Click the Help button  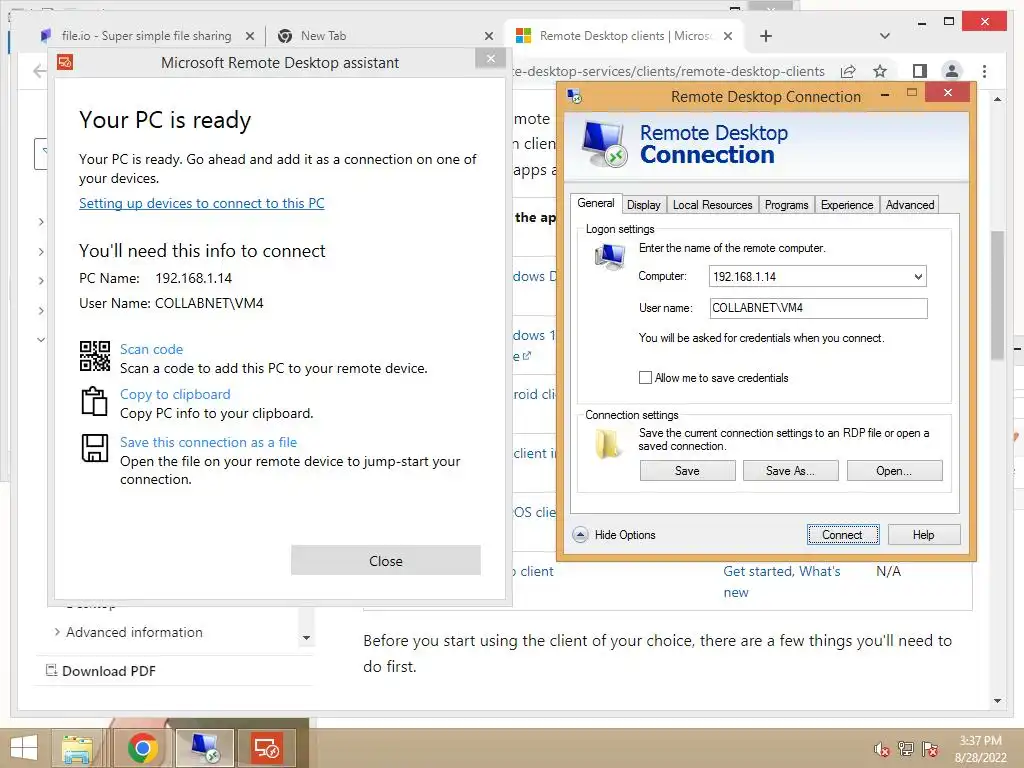(923, 535)
